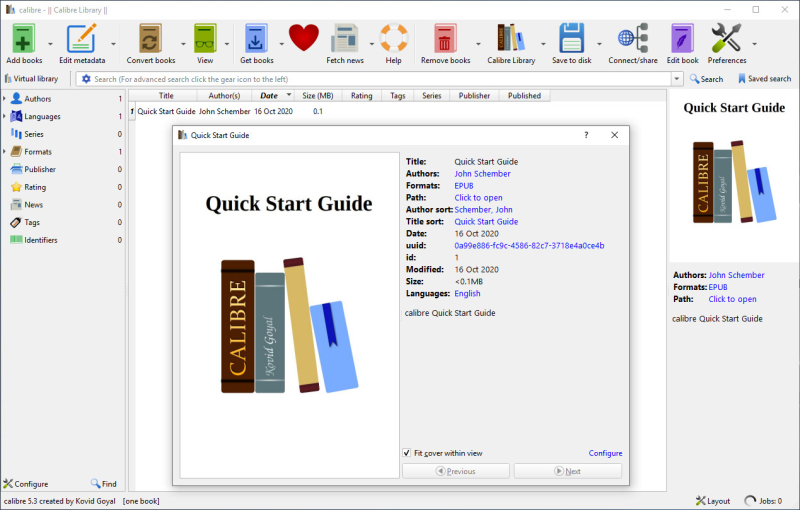Screen dimensions: 800x510
Task: Uncheck Fit cover within view
Action: (407, 453)
